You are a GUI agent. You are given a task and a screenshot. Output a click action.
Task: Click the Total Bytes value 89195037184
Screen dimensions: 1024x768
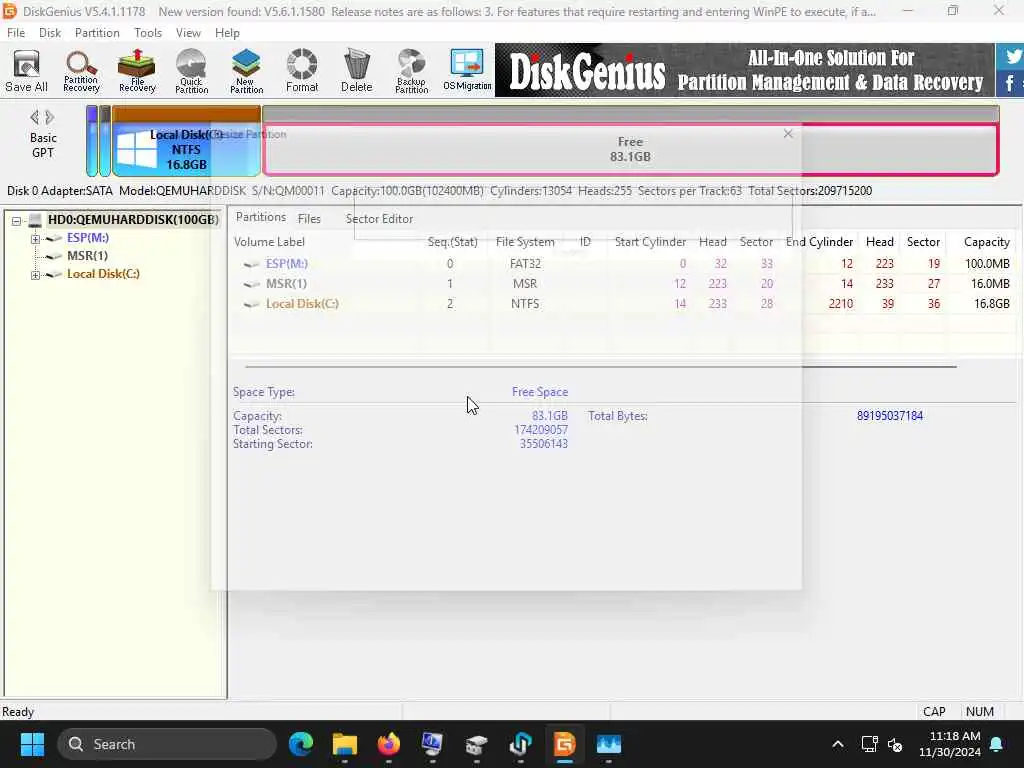pos(889,415)
